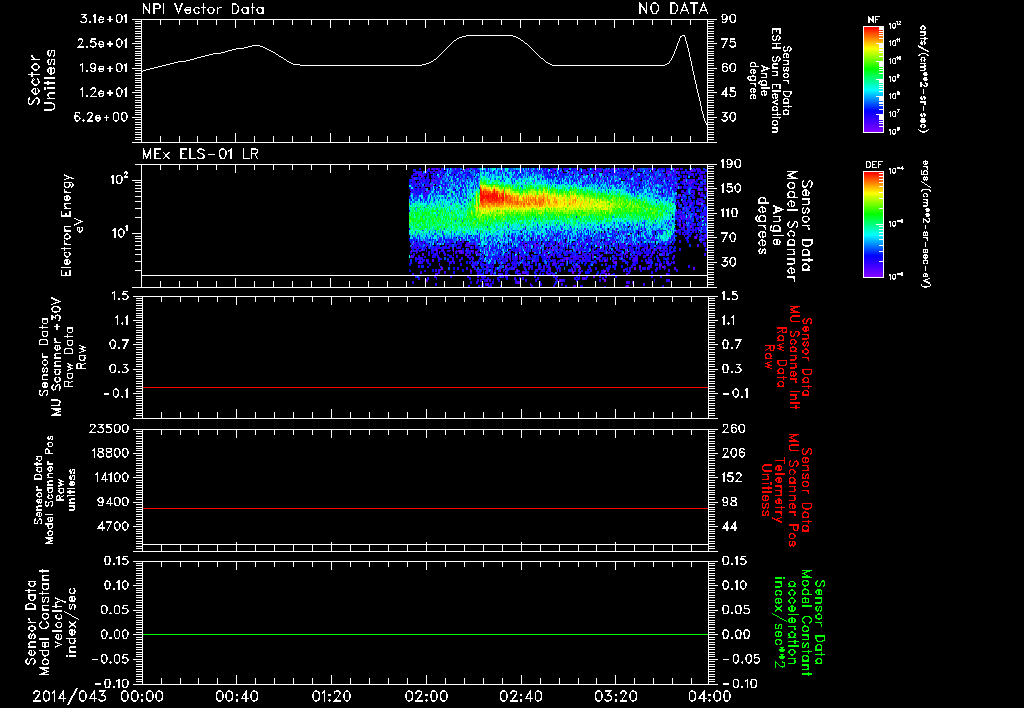The height and width of the screenshot is (708, 1024).
Task: Click the "04:00" time axis label
Action: click(709, 696)
